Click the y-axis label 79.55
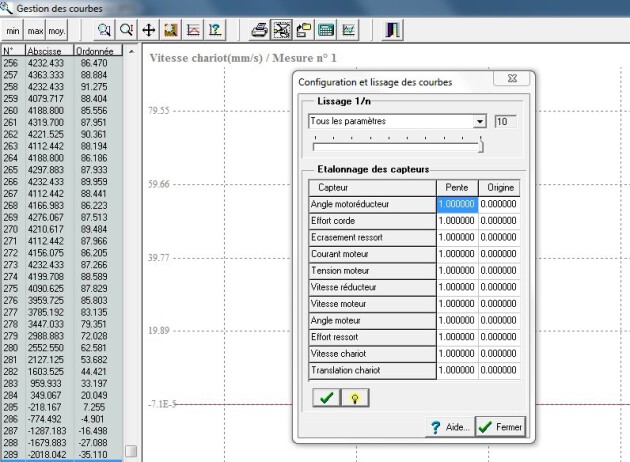The height and width of the screenshot is (462, 630). [x=159, y=110]
